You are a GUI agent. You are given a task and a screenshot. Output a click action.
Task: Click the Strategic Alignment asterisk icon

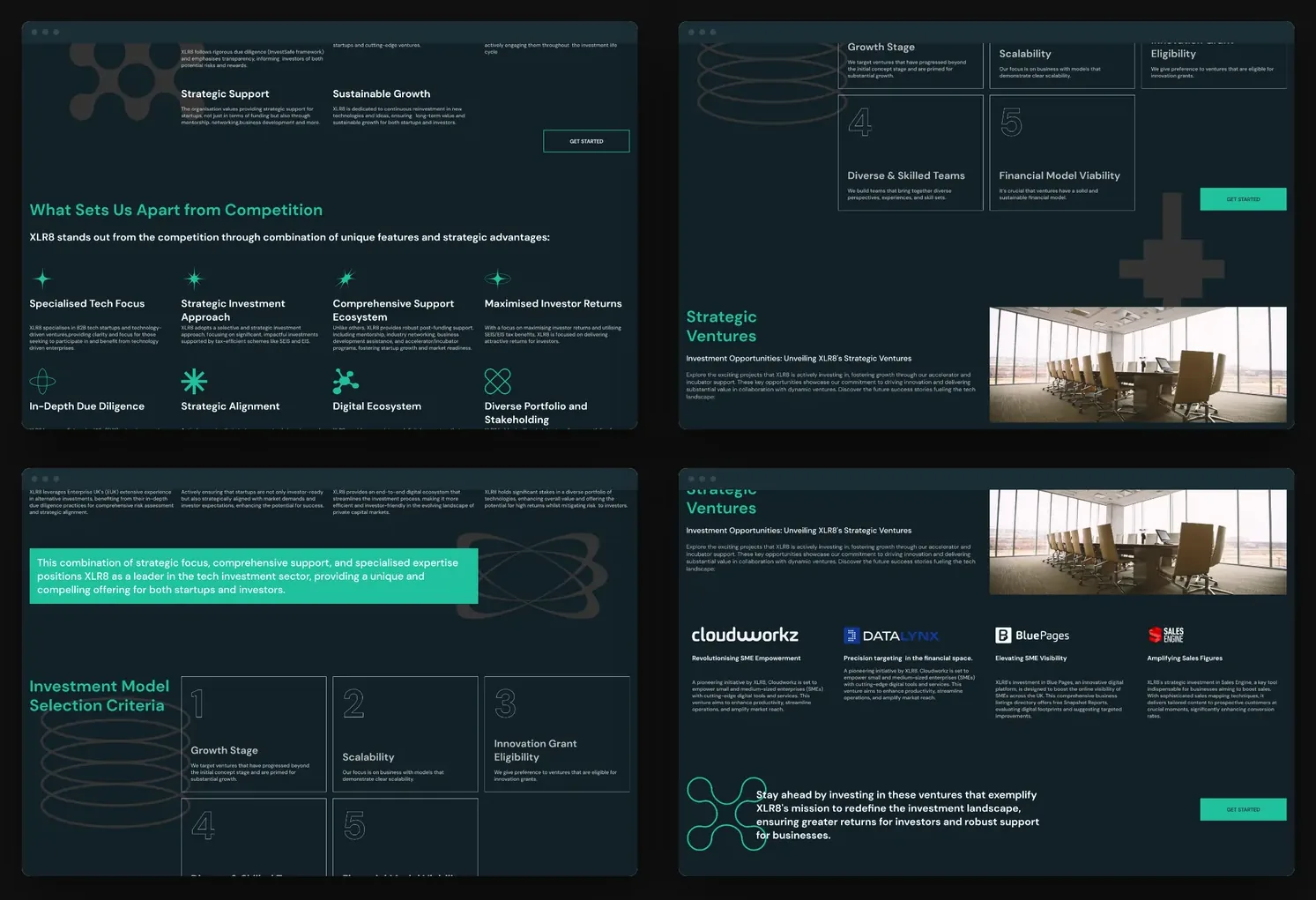pyautogui.click(x=194, y=382)
